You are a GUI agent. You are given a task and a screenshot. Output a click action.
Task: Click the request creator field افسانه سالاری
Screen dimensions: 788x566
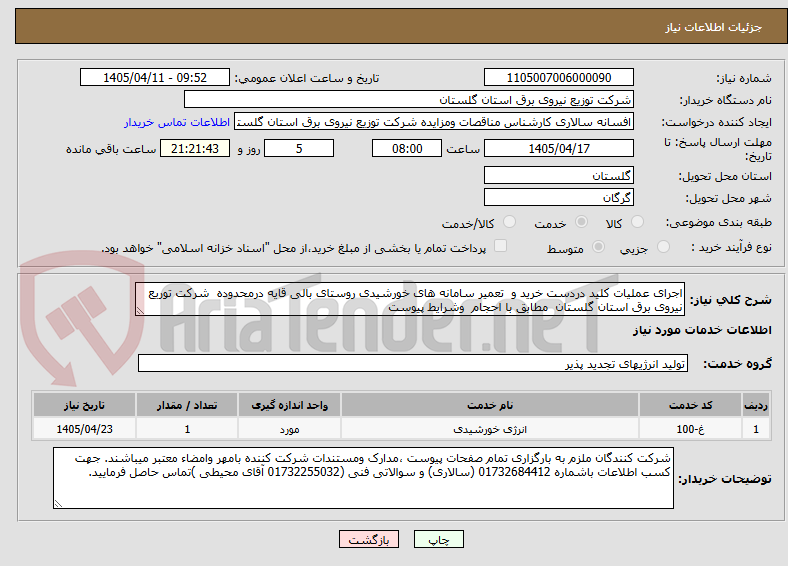[434, 122]
